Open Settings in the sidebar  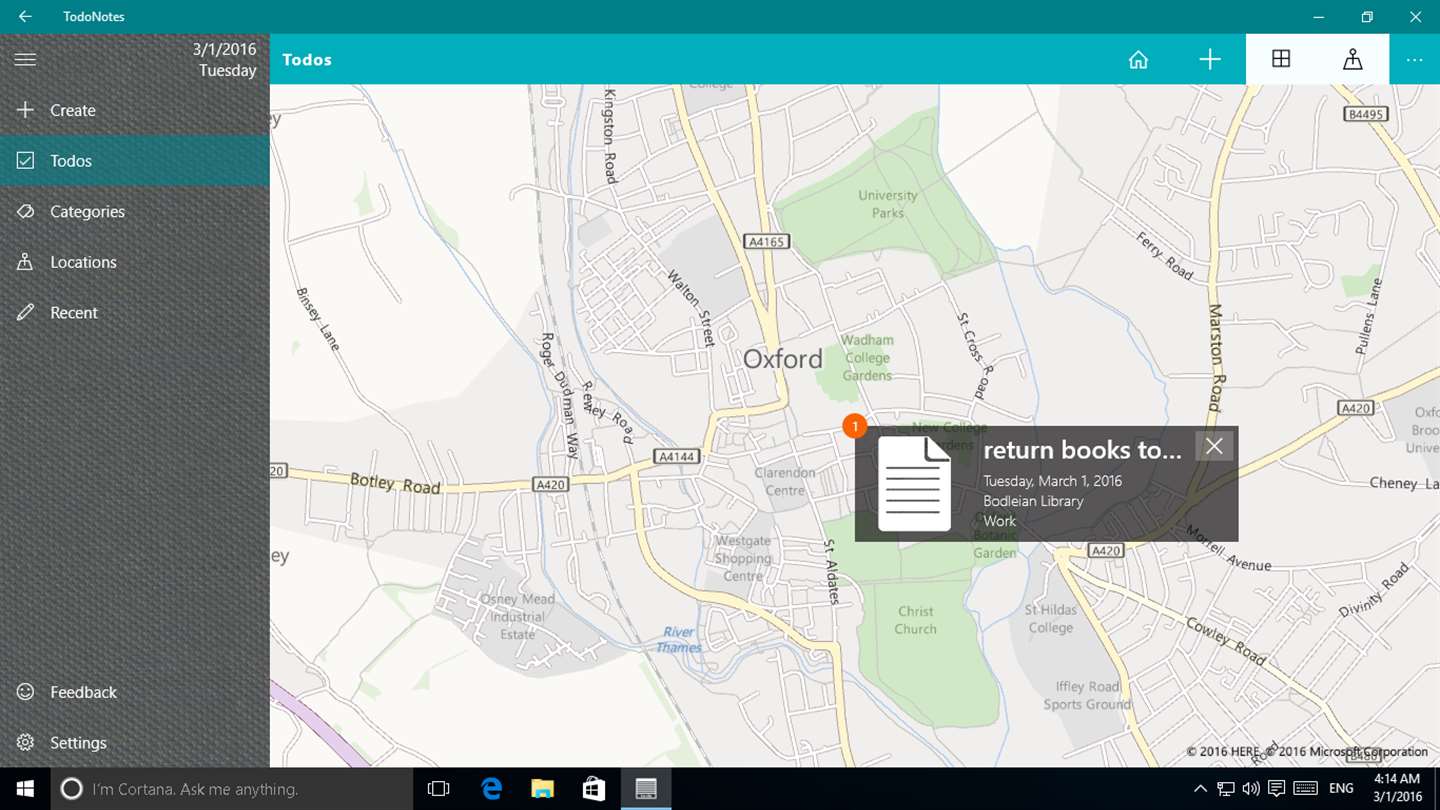[x=135, y=743]
